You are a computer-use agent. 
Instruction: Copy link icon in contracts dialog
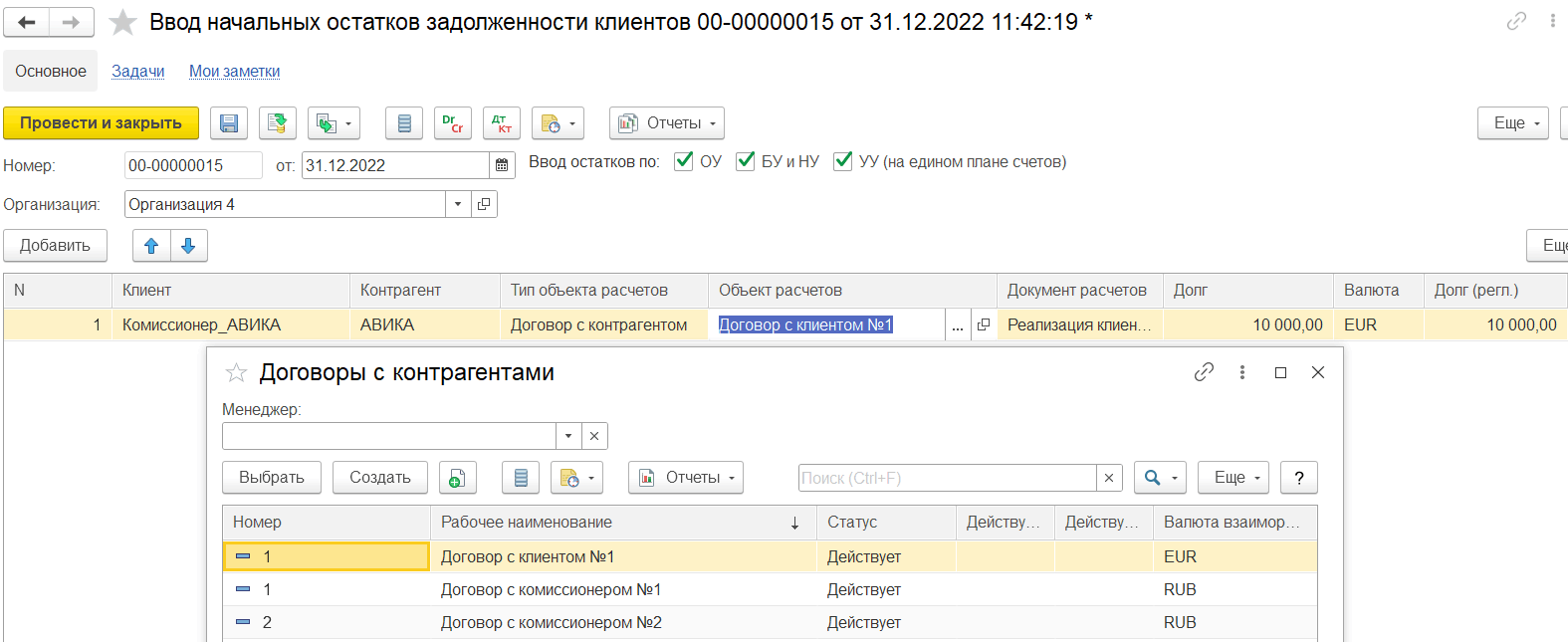click(1204, 372)
